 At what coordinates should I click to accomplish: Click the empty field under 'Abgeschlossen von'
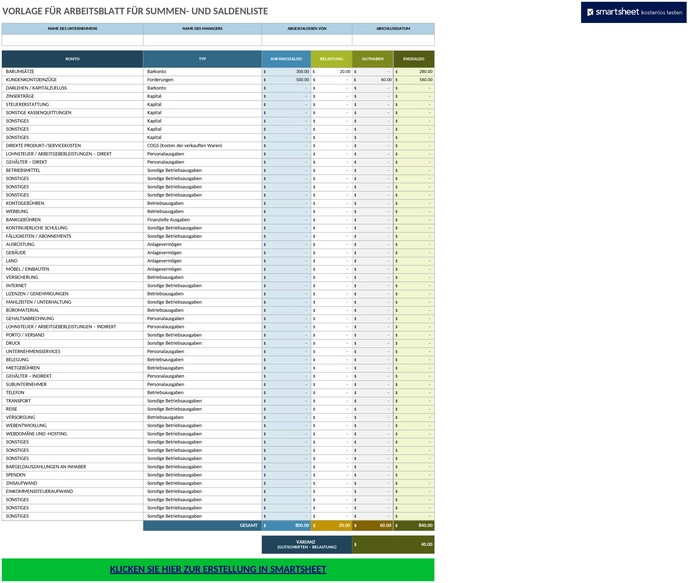307,40
